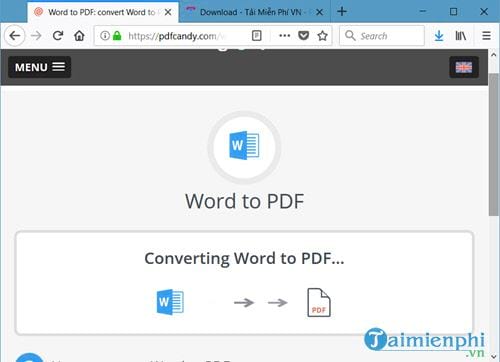
Task: Show site information icon in address bar
Action: [x=105, y=36]
